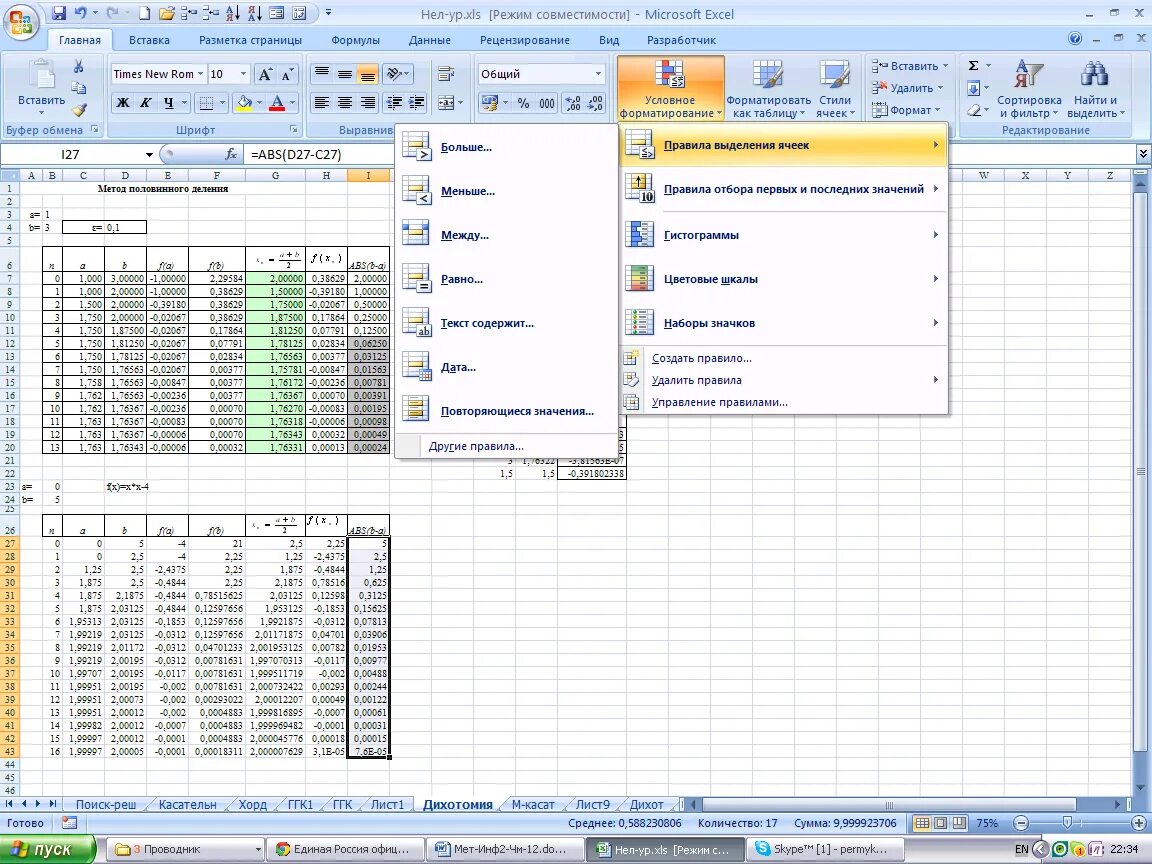Screen dimensions: 1152x864
Task: Save the workbook via quick access icon
Action: (x=60, y=13)
